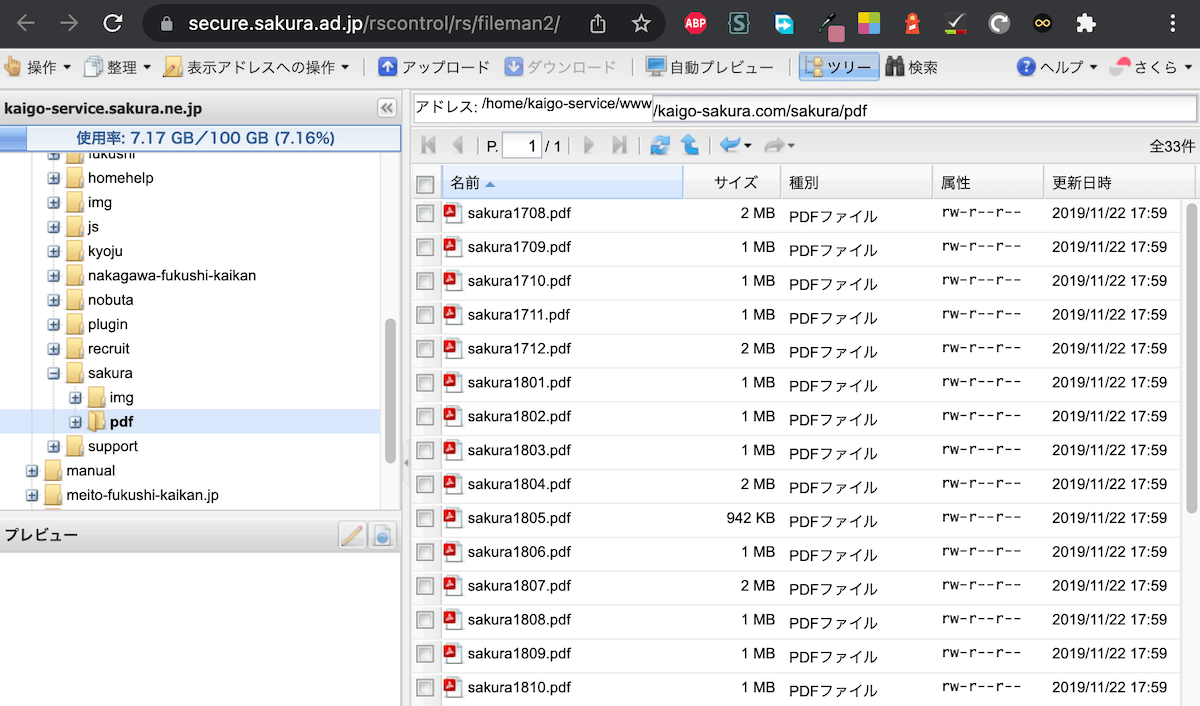Click the next page arrow icon
Viewport: 1200px width, 706px height.
589,146
